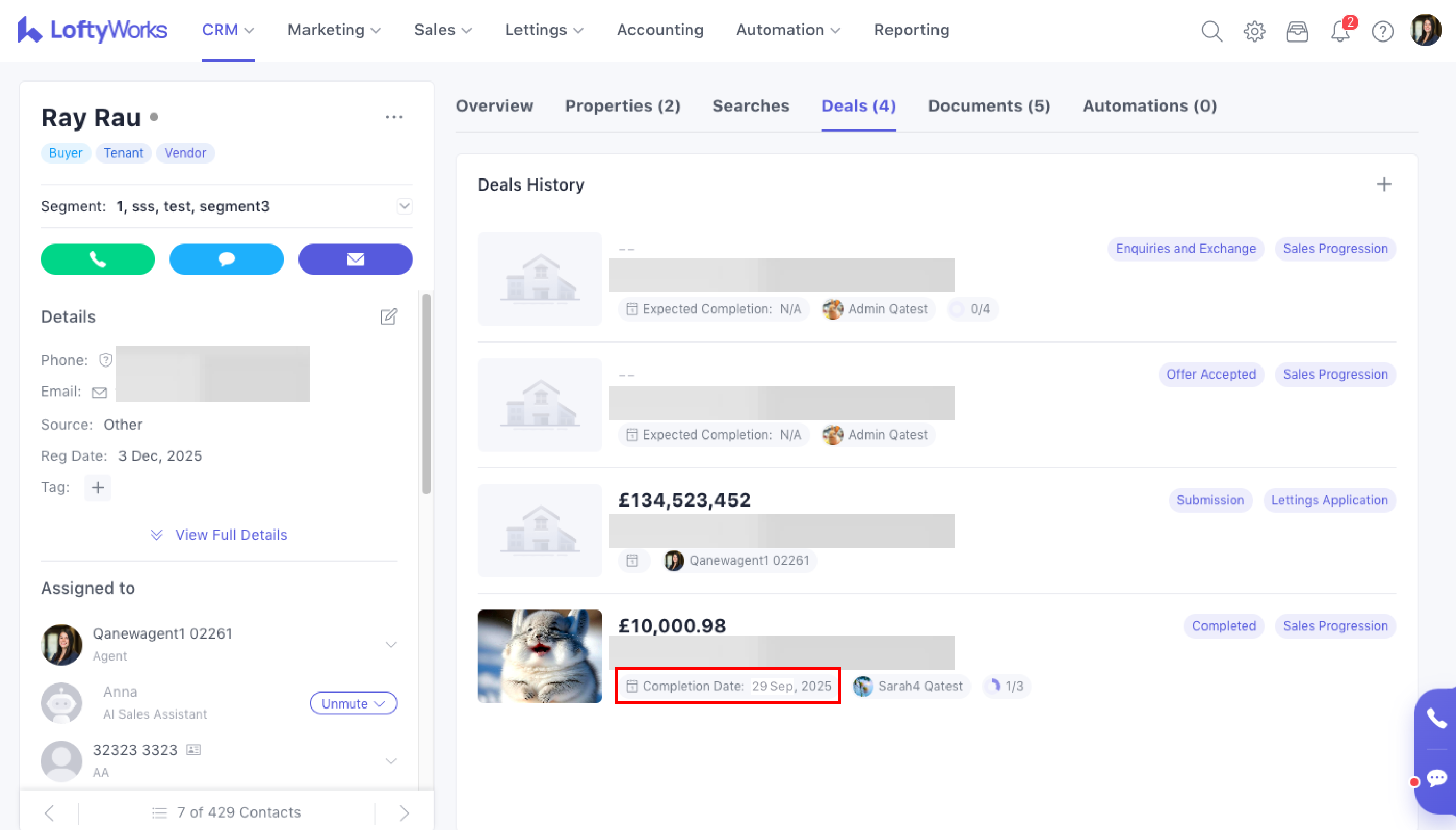Go to next contact arrow
The width and height of the screenshot is (1456, 830).
[403, 813]
